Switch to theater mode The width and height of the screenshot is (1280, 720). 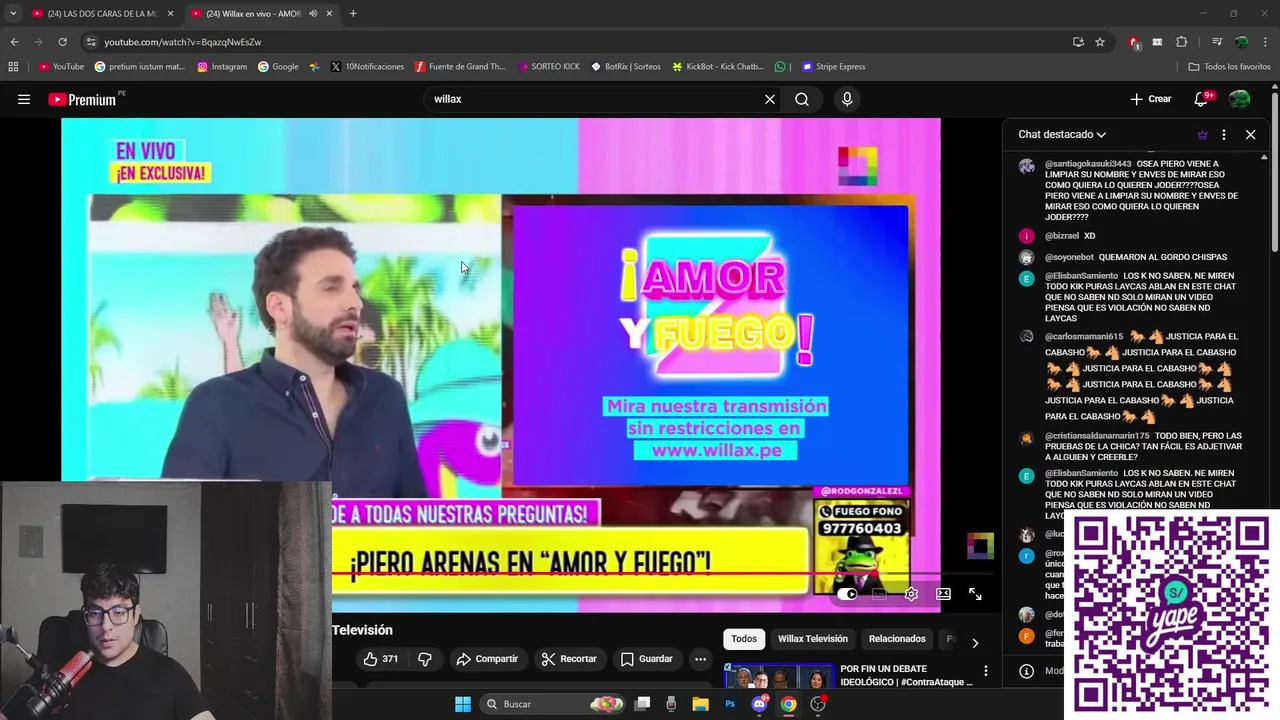coord(943,594)
